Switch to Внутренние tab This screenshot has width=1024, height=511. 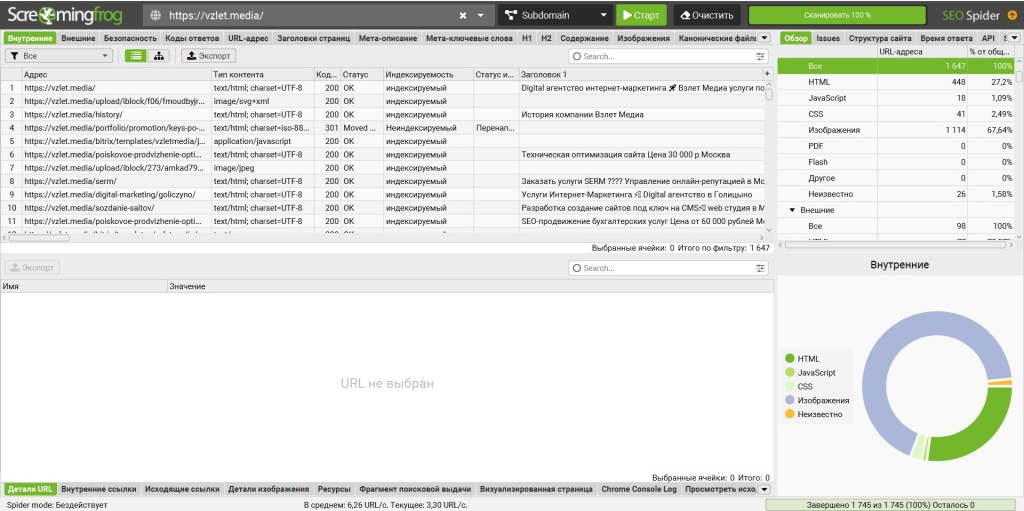tap(29, 39)
